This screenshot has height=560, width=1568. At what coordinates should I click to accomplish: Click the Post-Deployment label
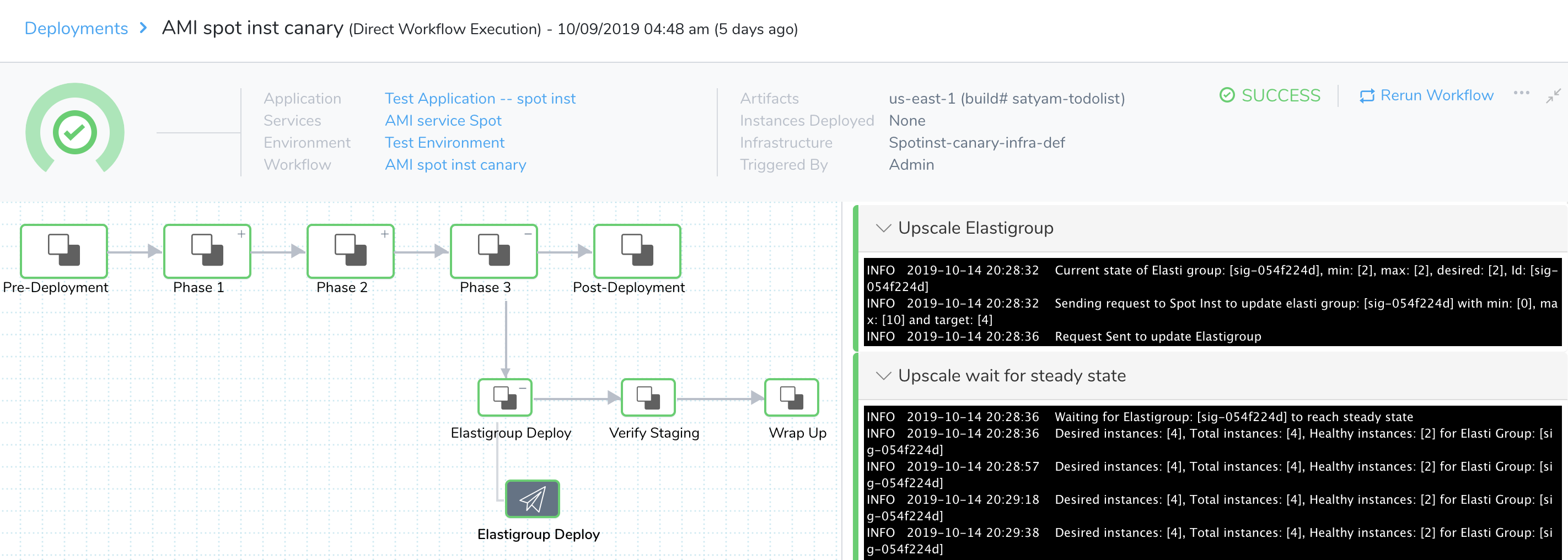(629, 287)
